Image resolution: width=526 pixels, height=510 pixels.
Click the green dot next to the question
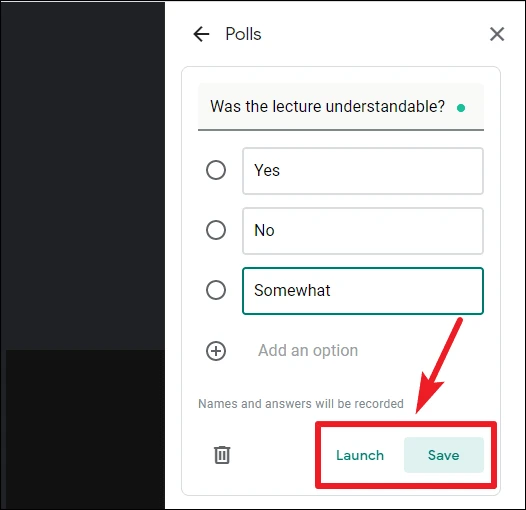461,108
